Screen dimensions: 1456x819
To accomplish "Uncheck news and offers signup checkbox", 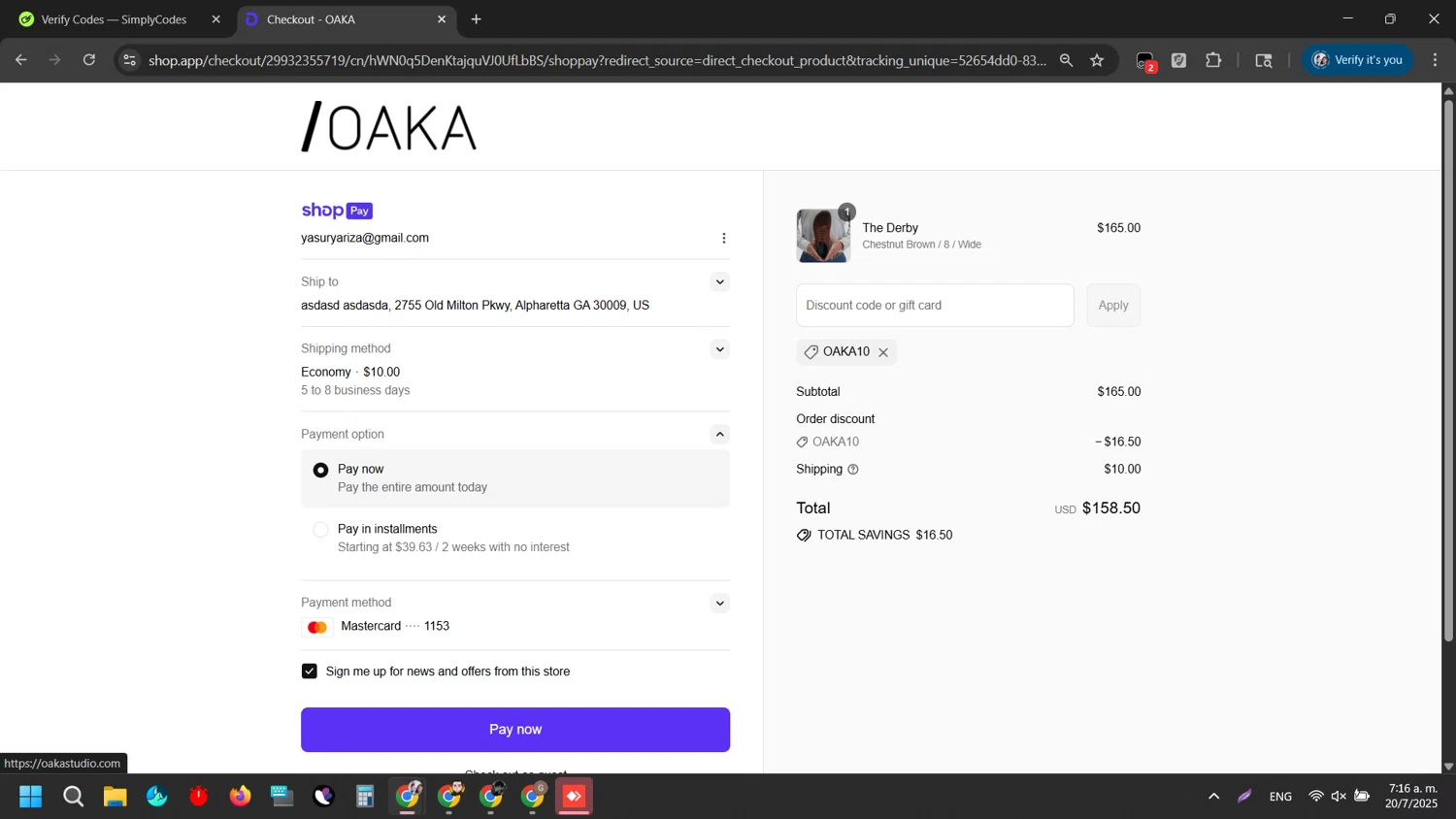I will (310, 672).
